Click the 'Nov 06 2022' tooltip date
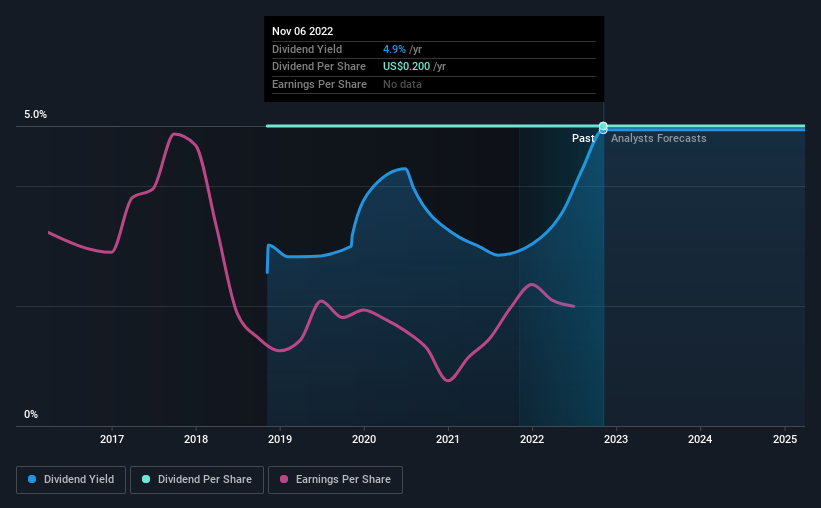This screenshot has width=821, height=508. coord(302,31)
